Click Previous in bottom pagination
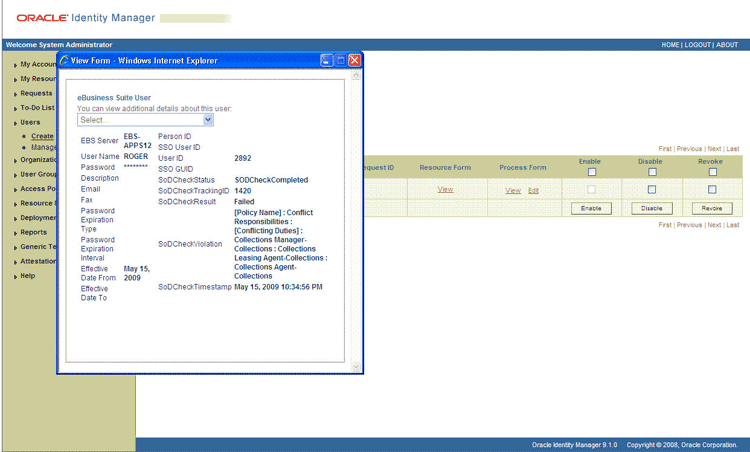This screenshot has height=452, width=750. pos(689,225)
